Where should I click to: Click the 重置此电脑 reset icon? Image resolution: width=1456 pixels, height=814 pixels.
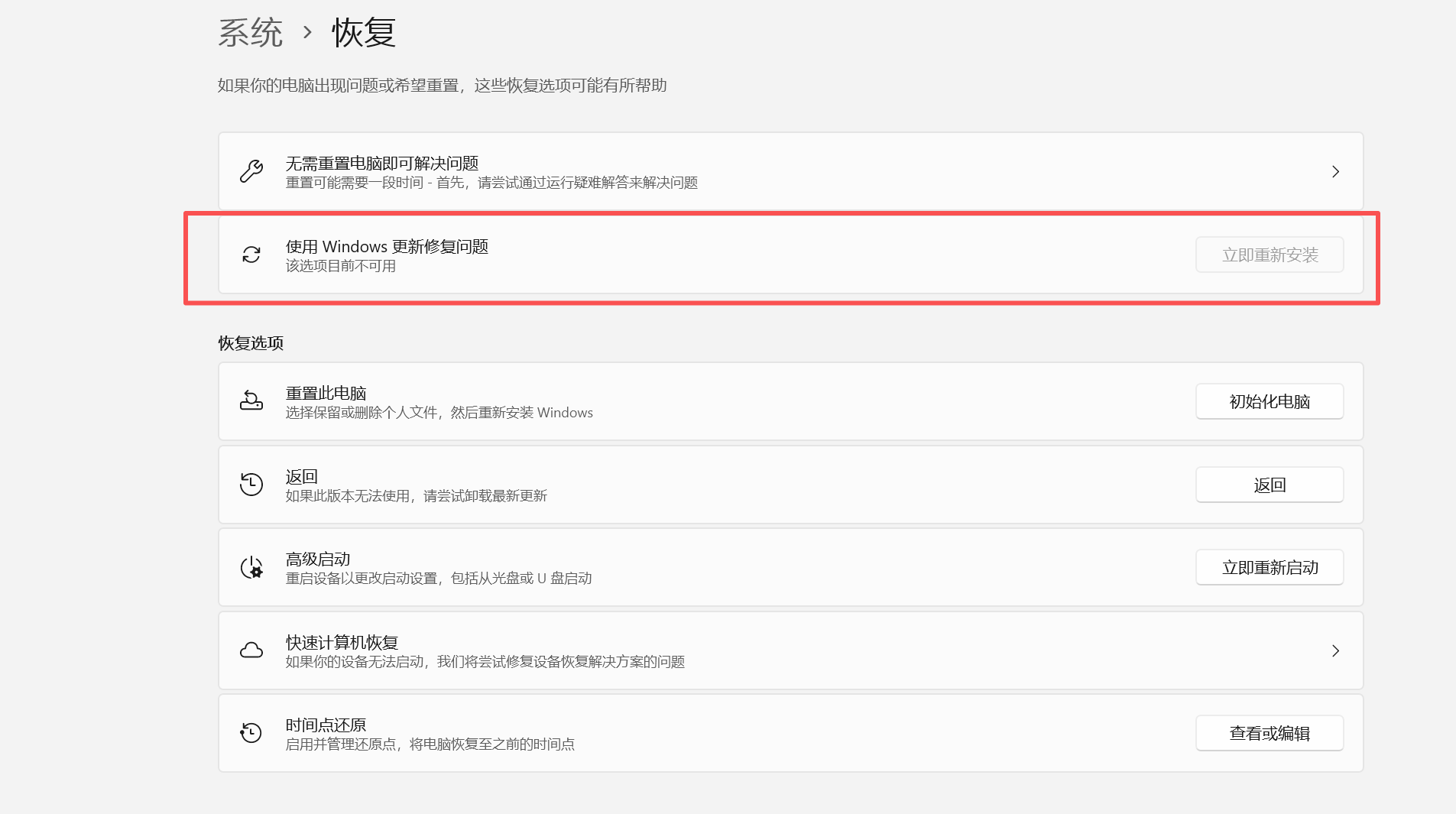pos(251,401)
